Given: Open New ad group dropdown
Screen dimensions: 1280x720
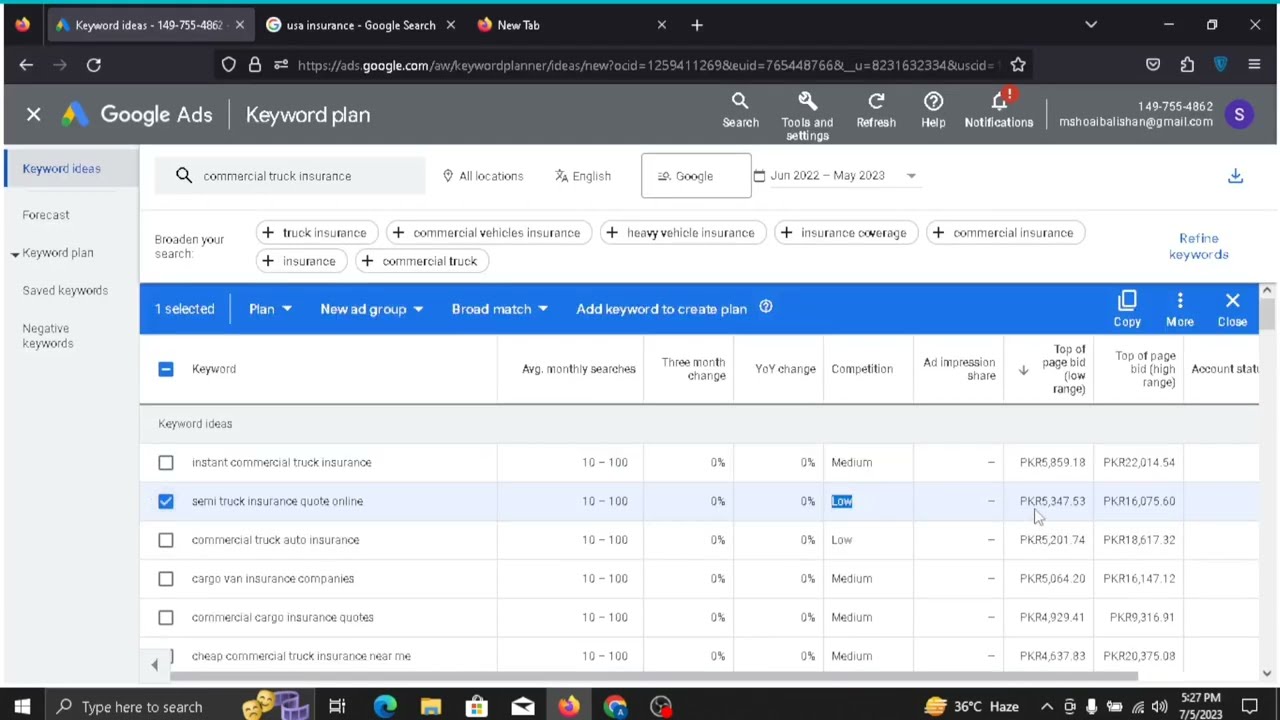Looking at the screenshot, I should pos(371,309).
